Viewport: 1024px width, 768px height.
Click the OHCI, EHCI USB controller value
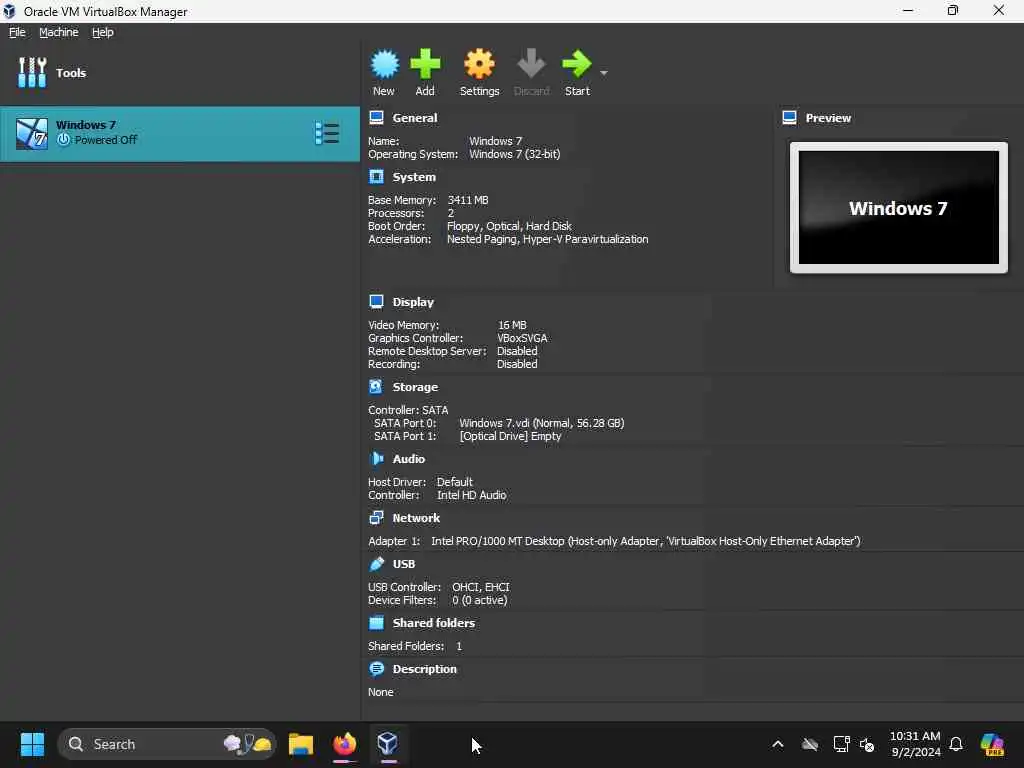(481, 587)
